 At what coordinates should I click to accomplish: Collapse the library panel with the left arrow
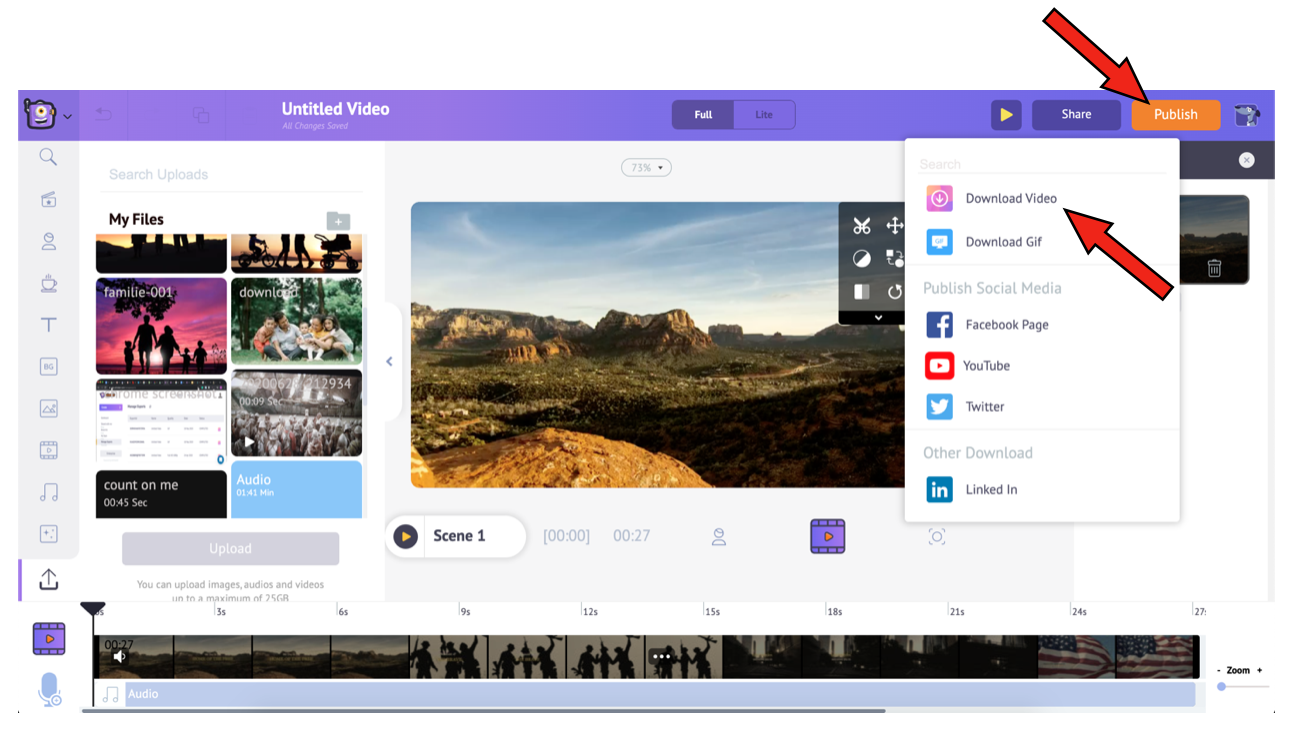(x=389, y=362)
